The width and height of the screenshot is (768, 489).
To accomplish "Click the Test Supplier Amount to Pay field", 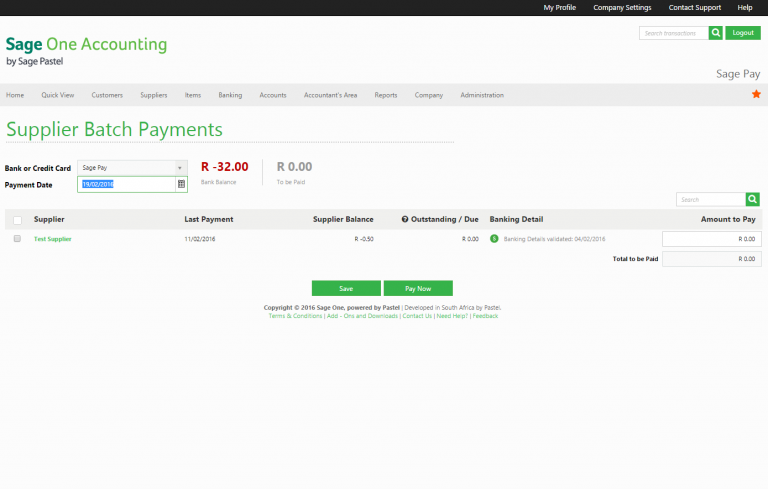I will point(712,239).
